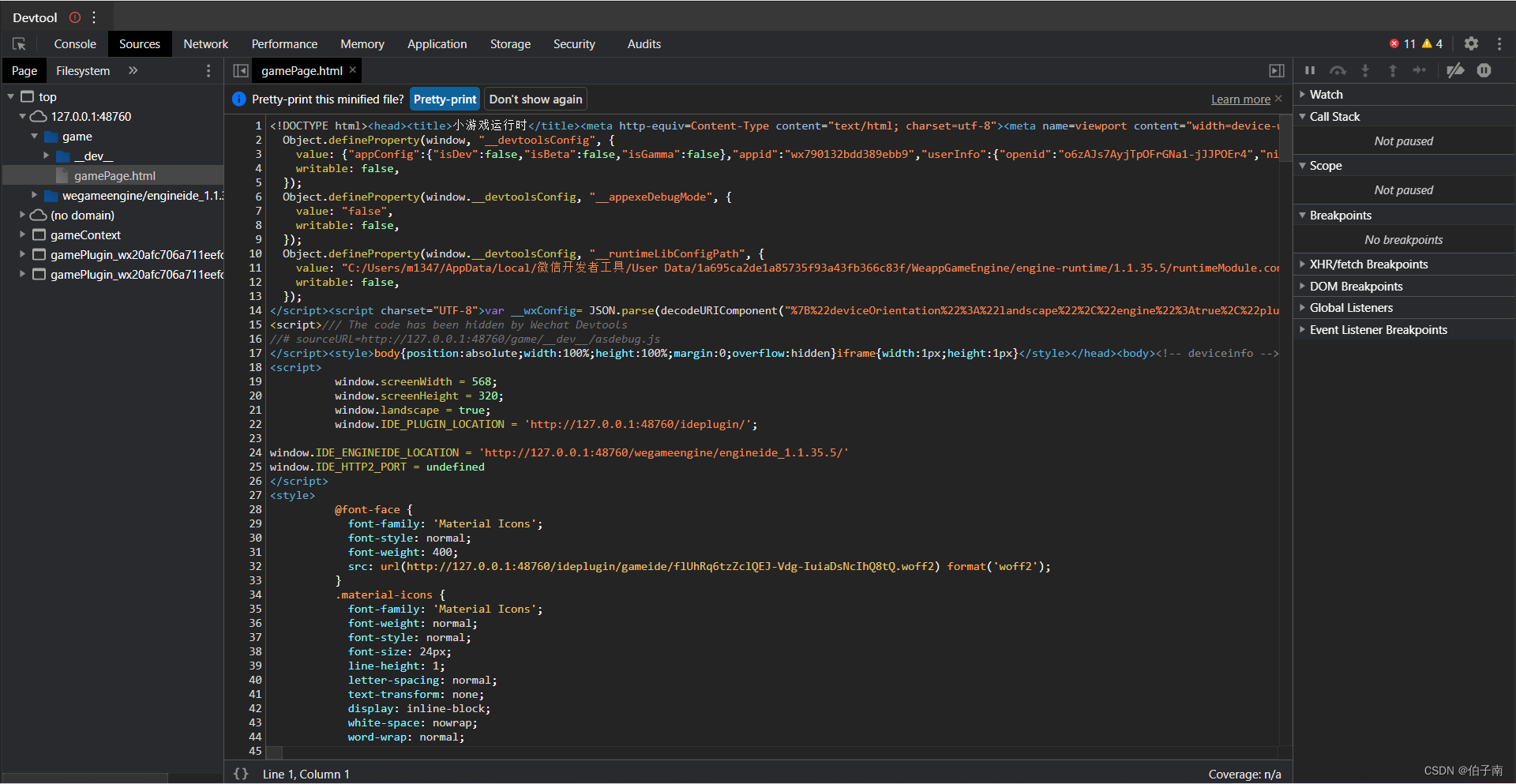Open the Filesystem navigator tab
This screenshot has width=1516, height=784.
pos(83,71)
